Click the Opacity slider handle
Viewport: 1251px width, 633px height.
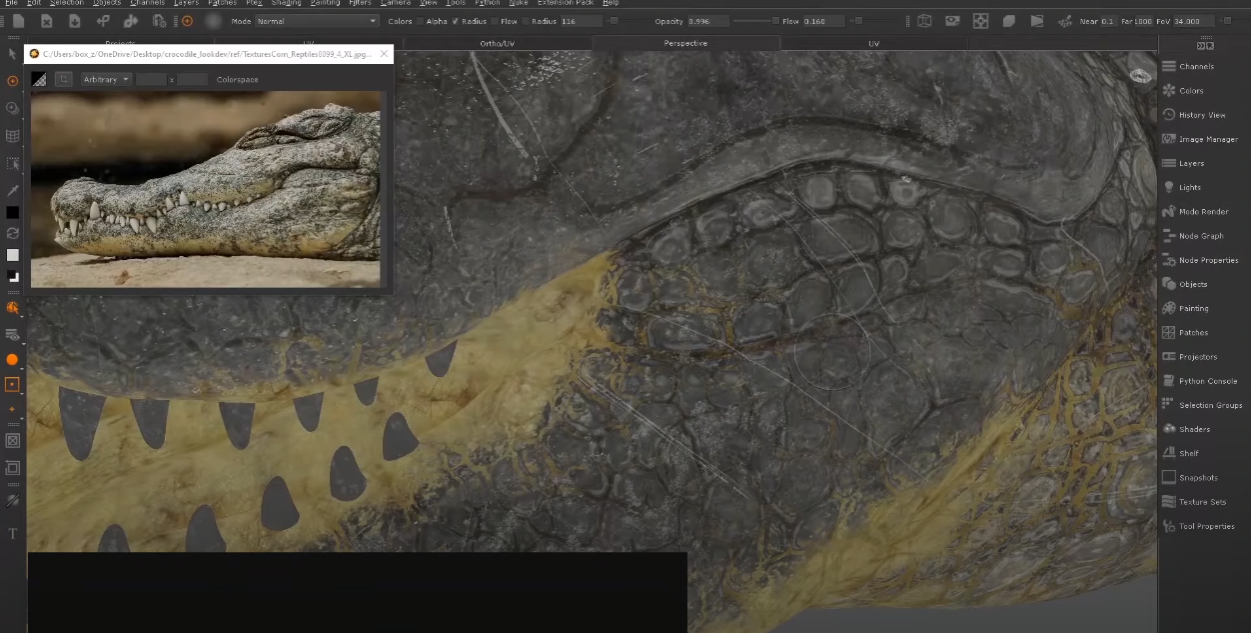point(778,21)
